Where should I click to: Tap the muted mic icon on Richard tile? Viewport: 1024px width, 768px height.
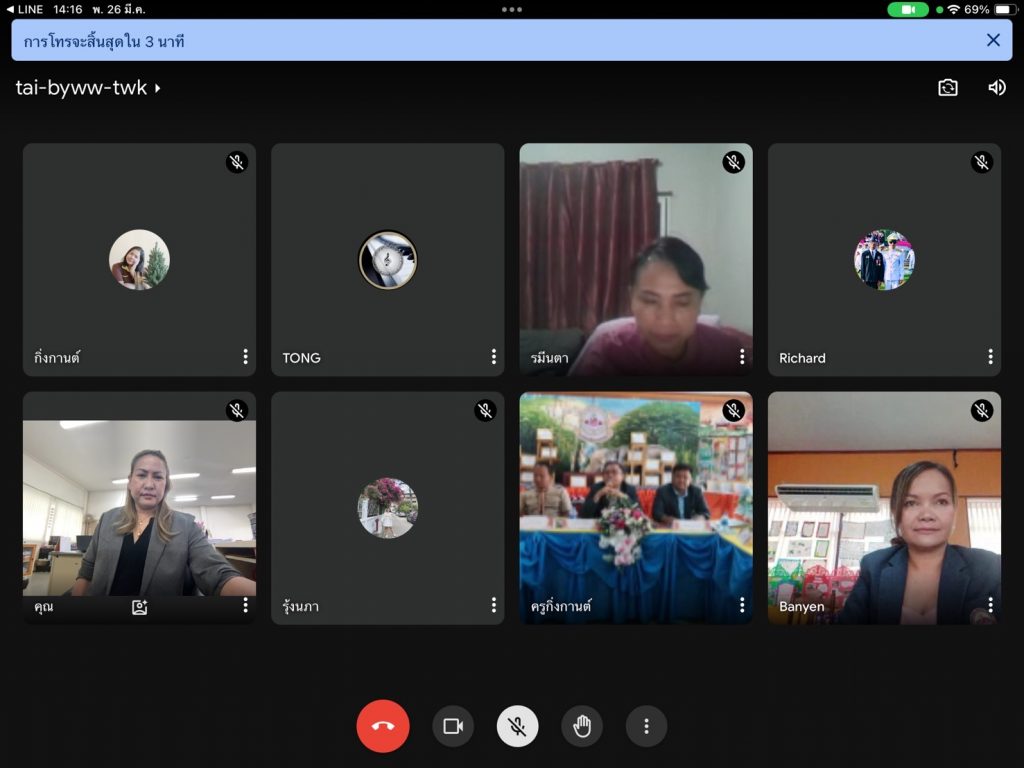pyautogui.click(x=982, y=162)
